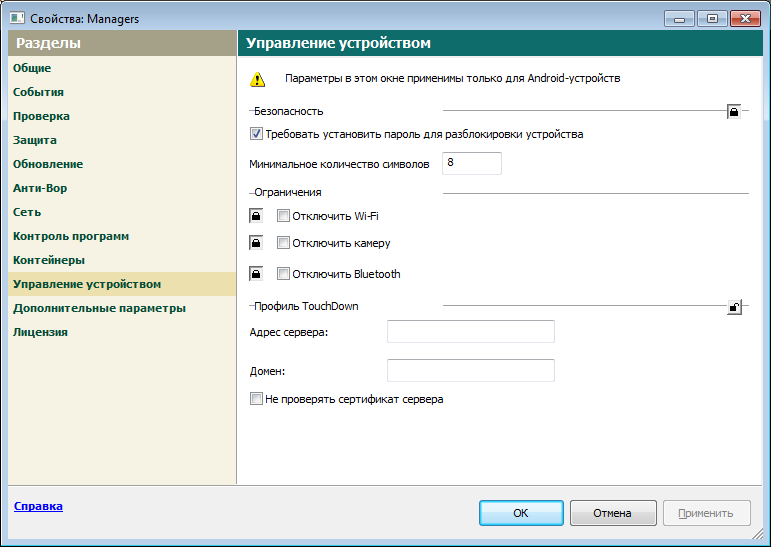Enable the Отключить камеру checkbox
Viewport: 771px width, 547px height.
283,243
